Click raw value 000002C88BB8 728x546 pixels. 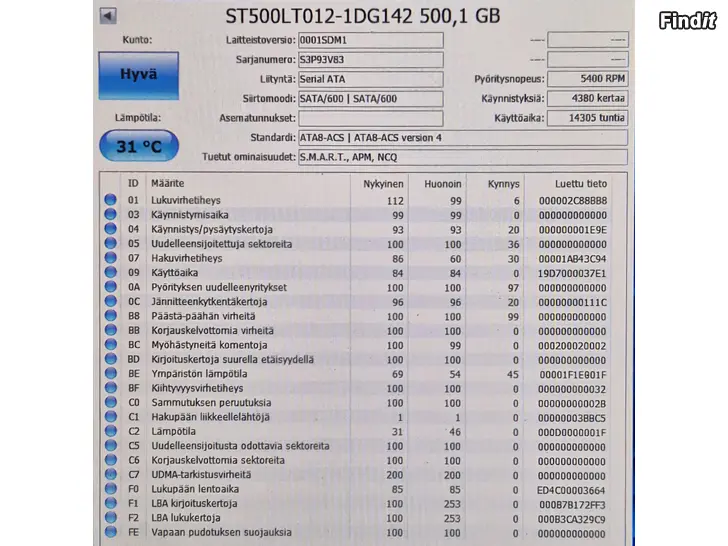[572, 201]
